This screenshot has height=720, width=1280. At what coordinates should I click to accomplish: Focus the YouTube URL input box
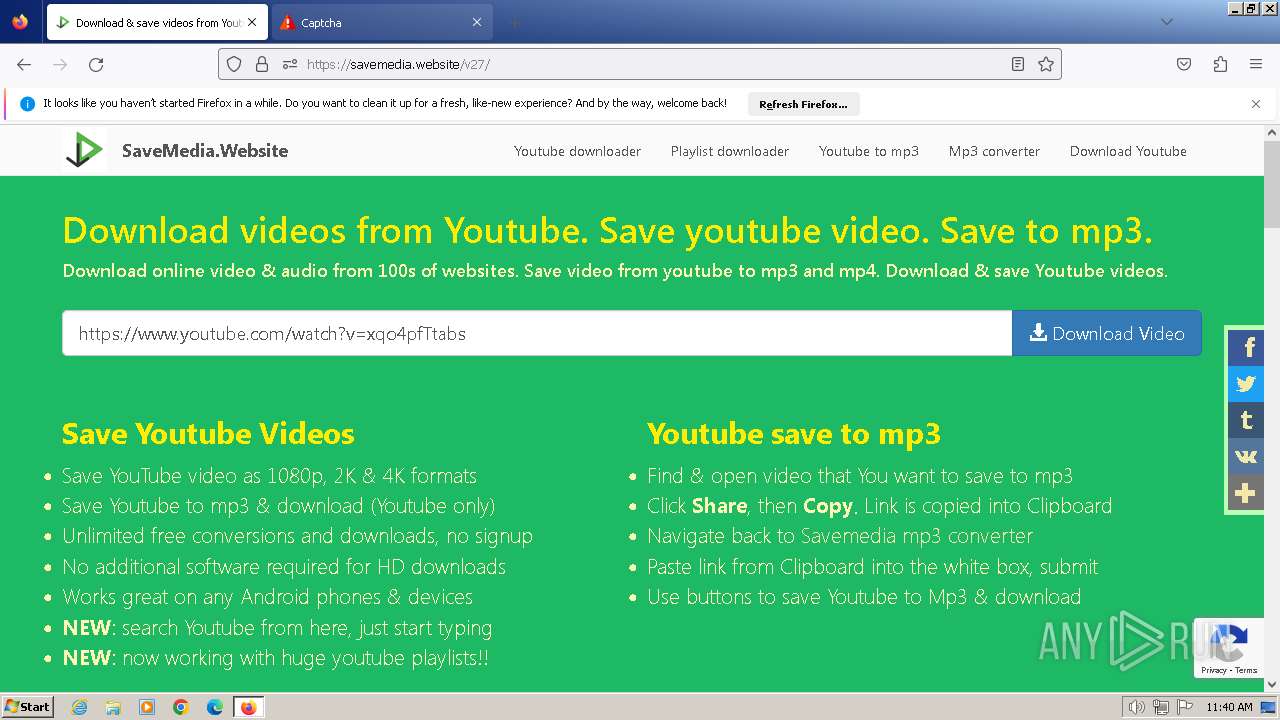pos(537,333)
